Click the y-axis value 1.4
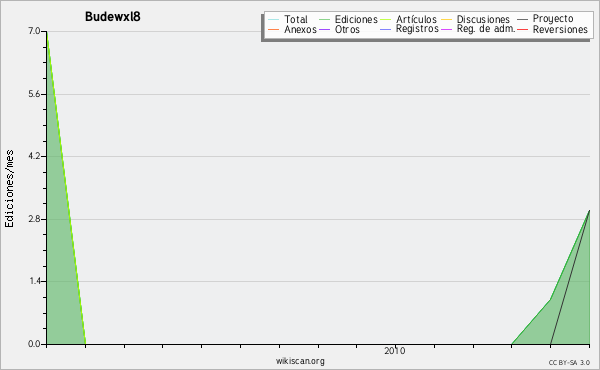 34,282
